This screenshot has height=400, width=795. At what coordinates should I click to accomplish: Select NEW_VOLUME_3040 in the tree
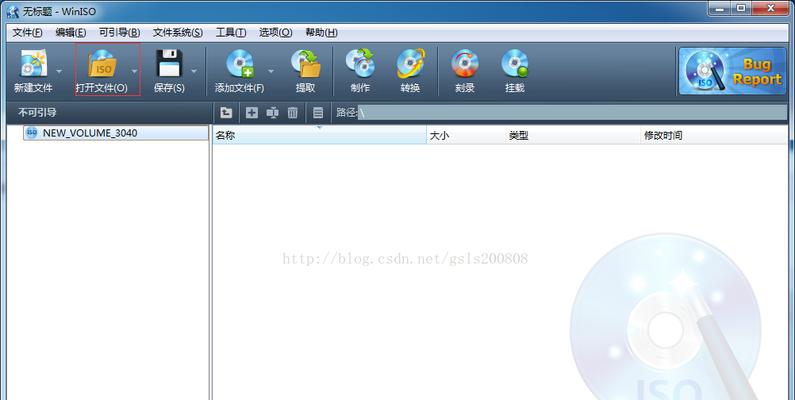116,133
